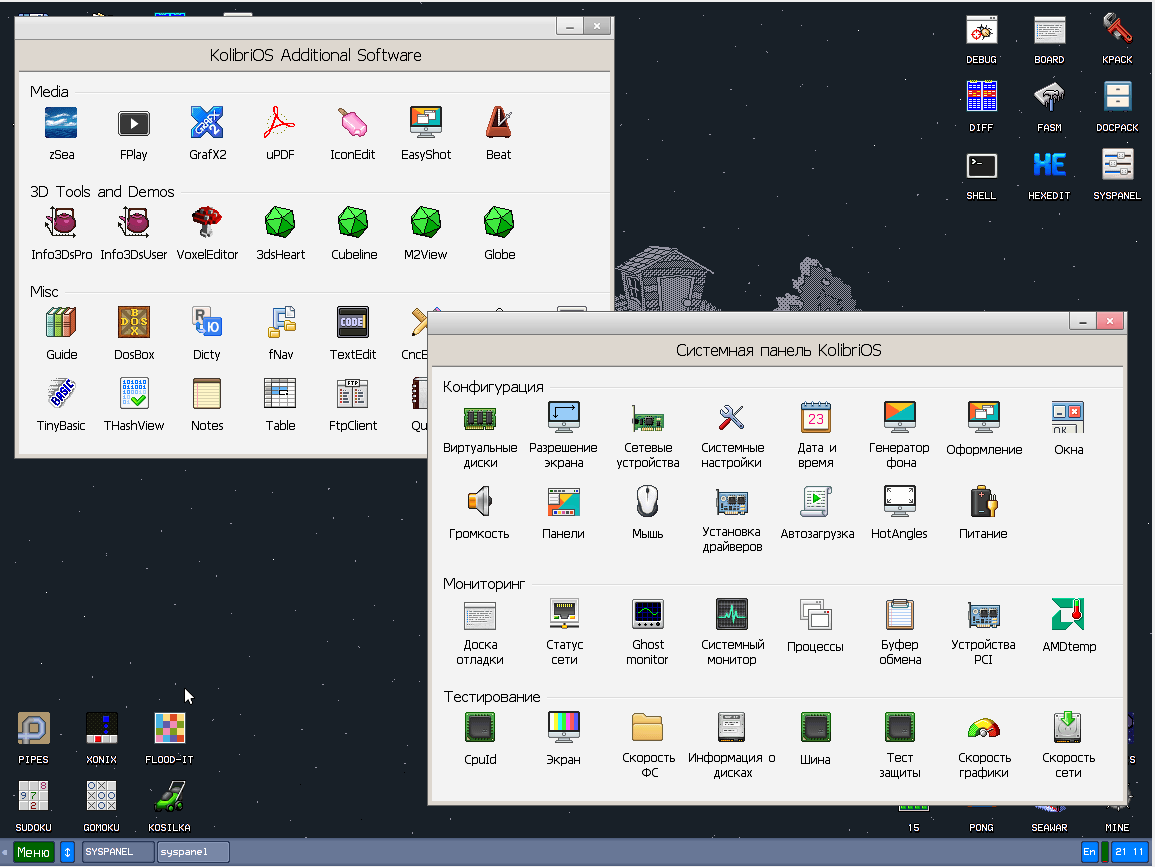Run the Скорость графики benchmark

point(984,728)
